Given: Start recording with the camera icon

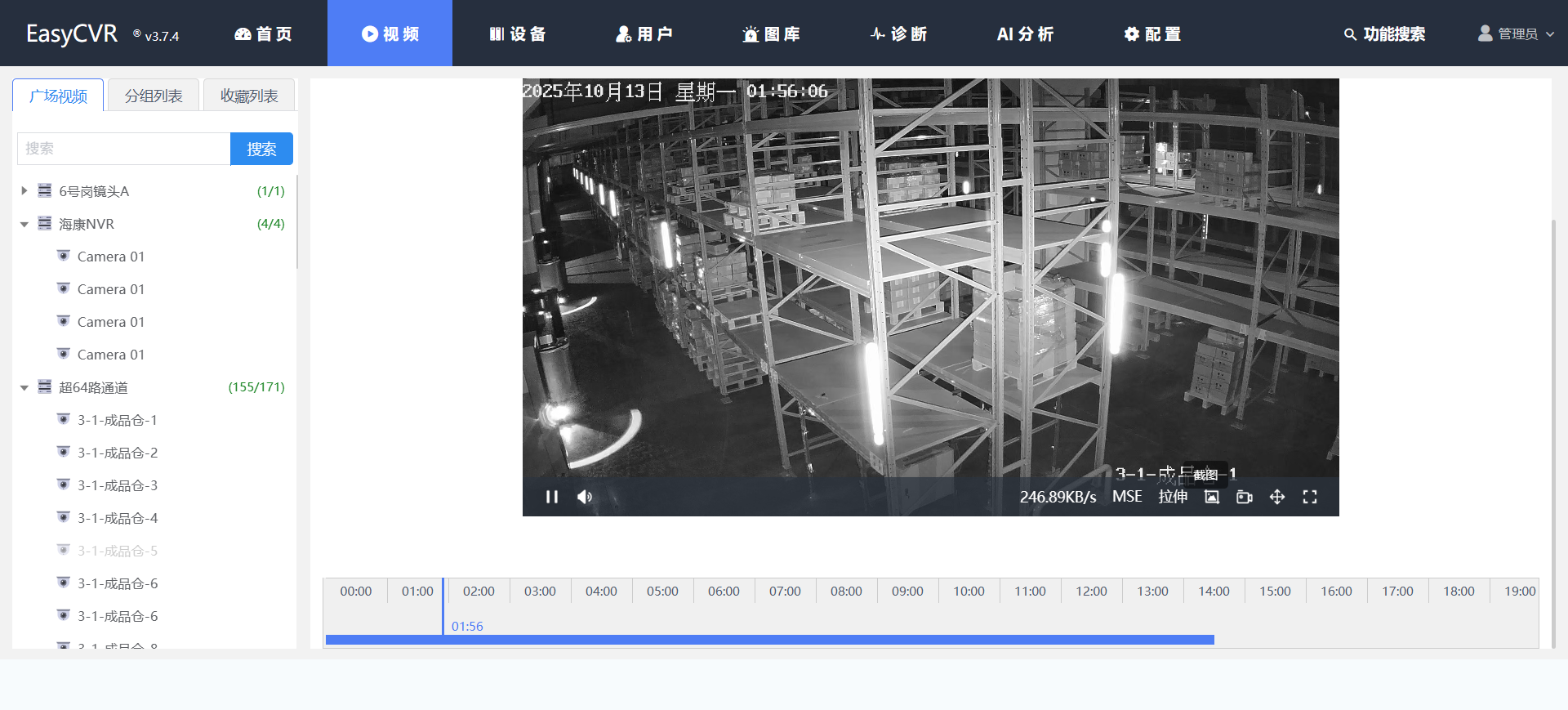Looking at the screenshot, I should click(1245, 497).
